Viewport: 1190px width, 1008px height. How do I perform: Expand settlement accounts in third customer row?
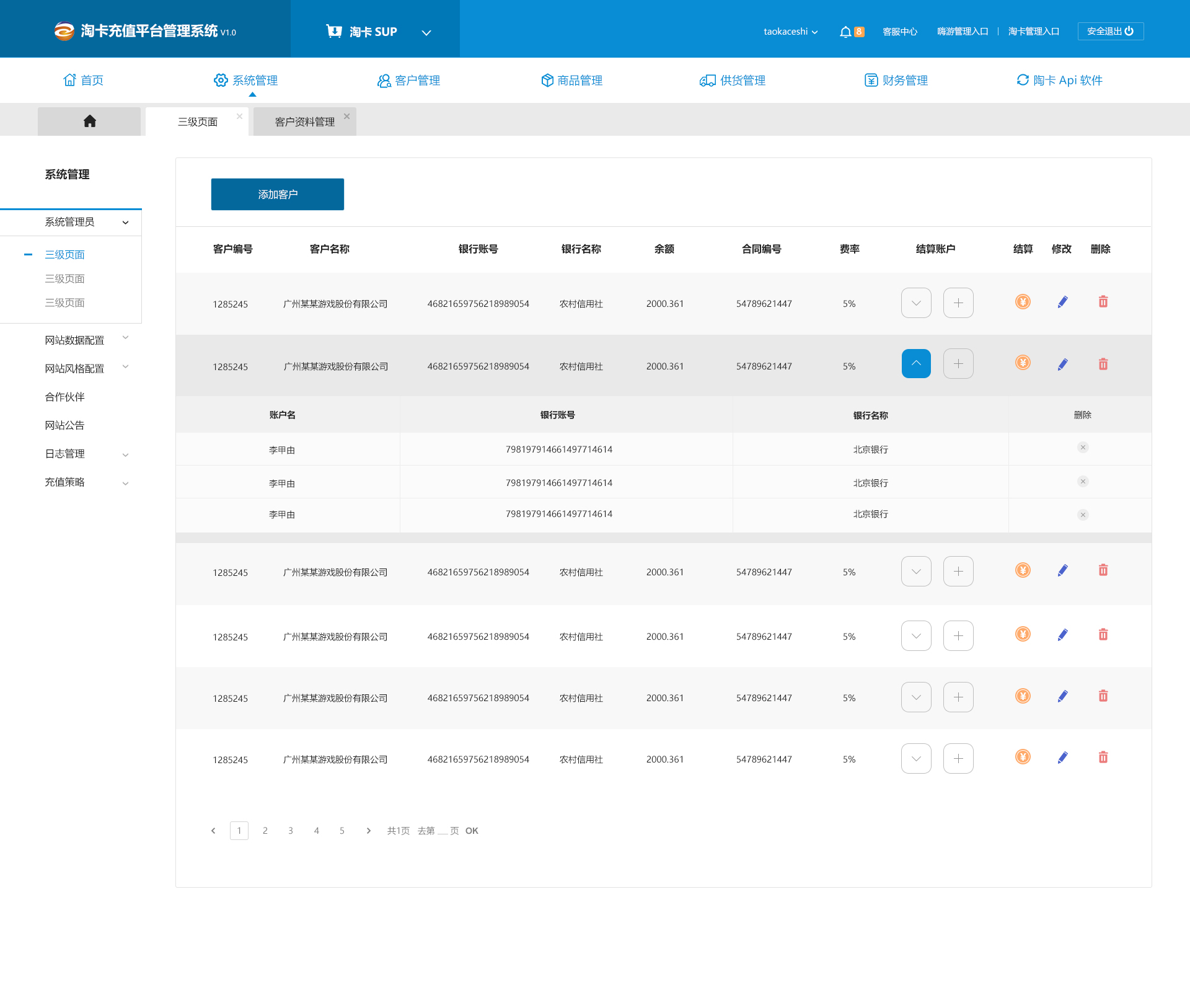coord(916,572)
